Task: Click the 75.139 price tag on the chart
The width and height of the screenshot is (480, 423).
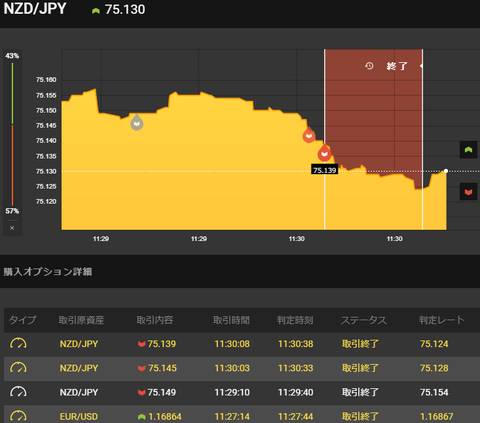Action: pyautogui.click(x=324, y=170)
